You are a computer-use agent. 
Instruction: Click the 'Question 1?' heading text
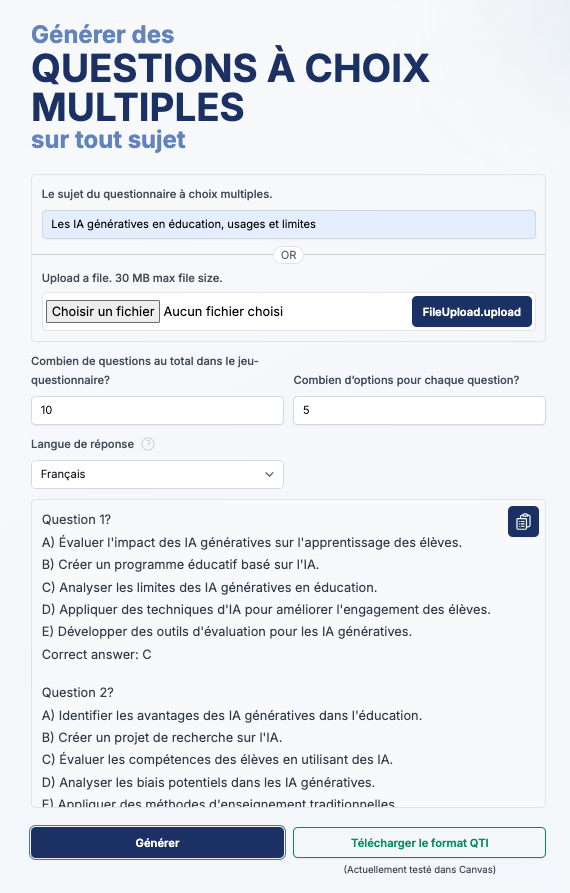pyautogui.click(x=76, y=519)
